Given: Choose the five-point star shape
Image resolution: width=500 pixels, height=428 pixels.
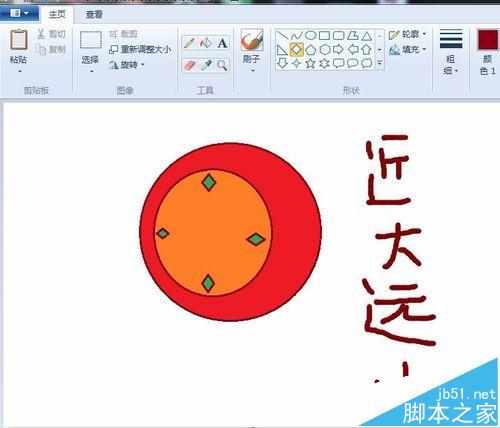Looking at the screenshot, I should tap(310, 63).
